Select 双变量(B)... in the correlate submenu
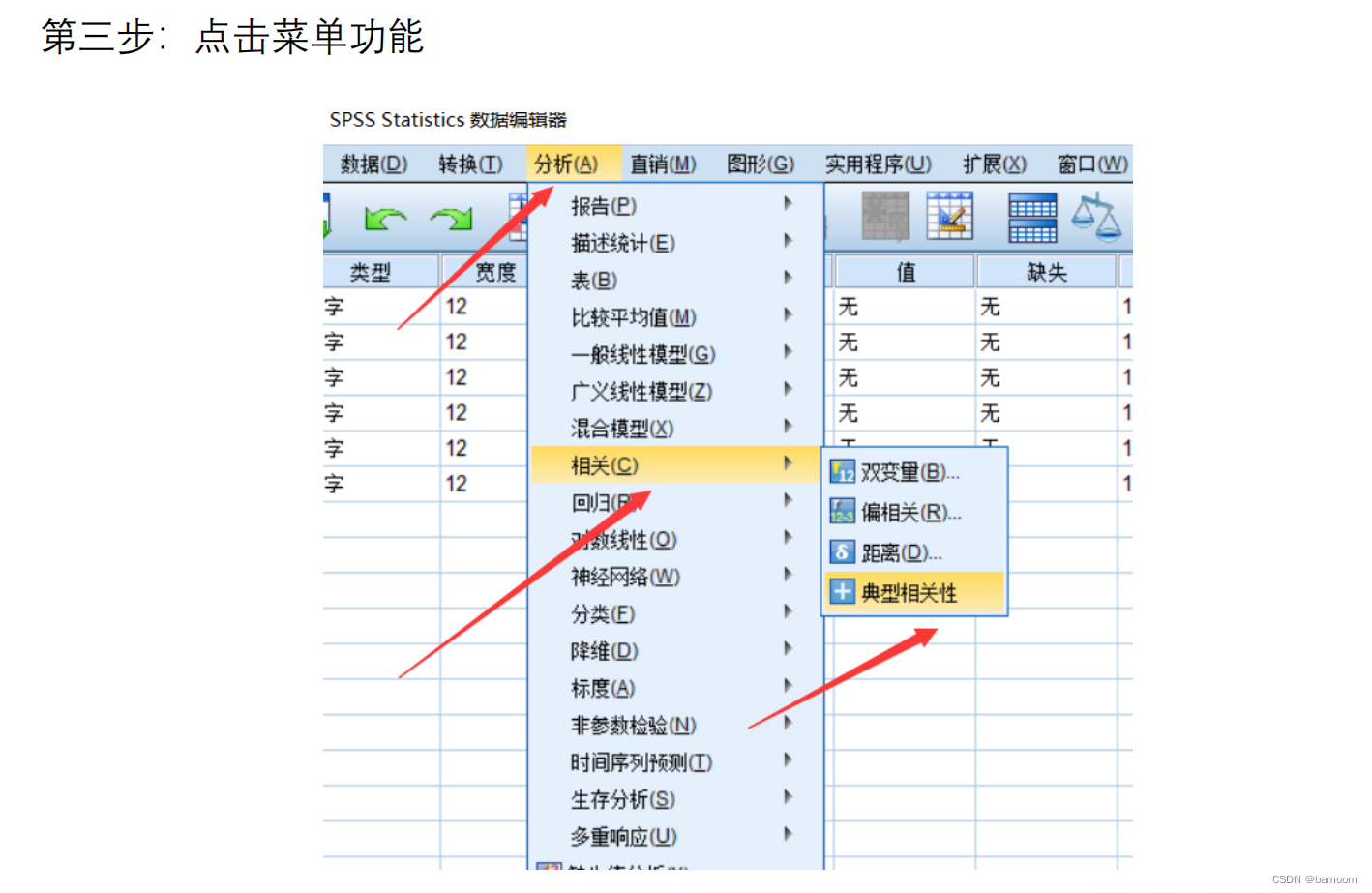Image resolution: width=1372 pixels, height=893 pixels. (914, 472)
